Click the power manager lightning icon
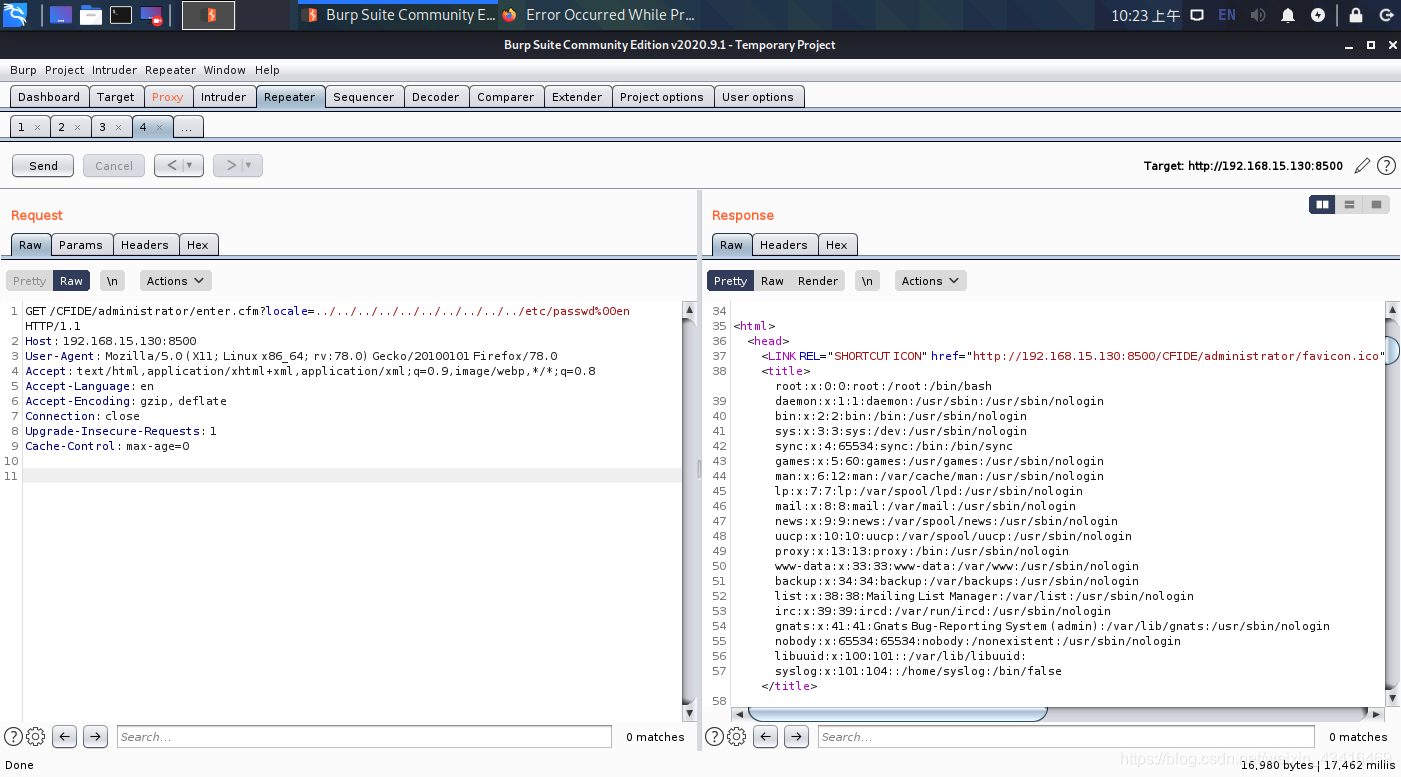Image resolution: width=1401 pixels, height=777 pixels. click(1318, 15)
